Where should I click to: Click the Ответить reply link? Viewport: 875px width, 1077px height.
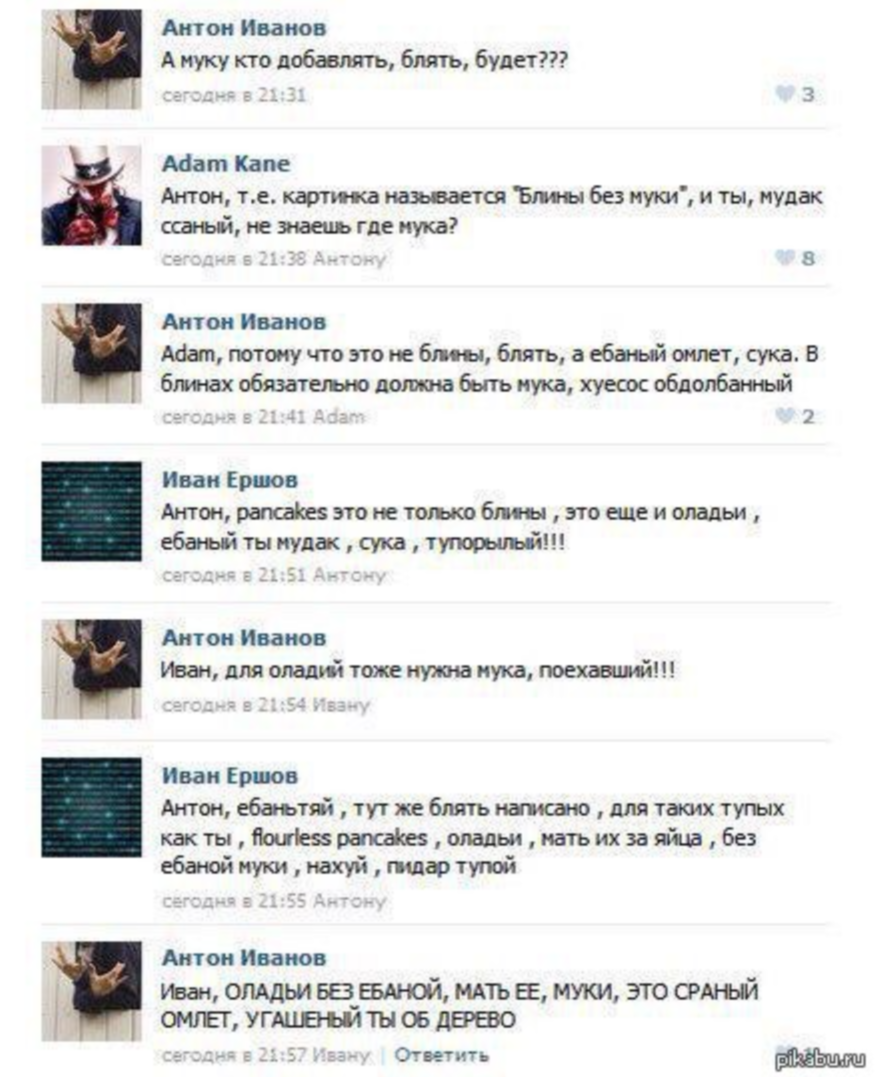[441, 1054]
